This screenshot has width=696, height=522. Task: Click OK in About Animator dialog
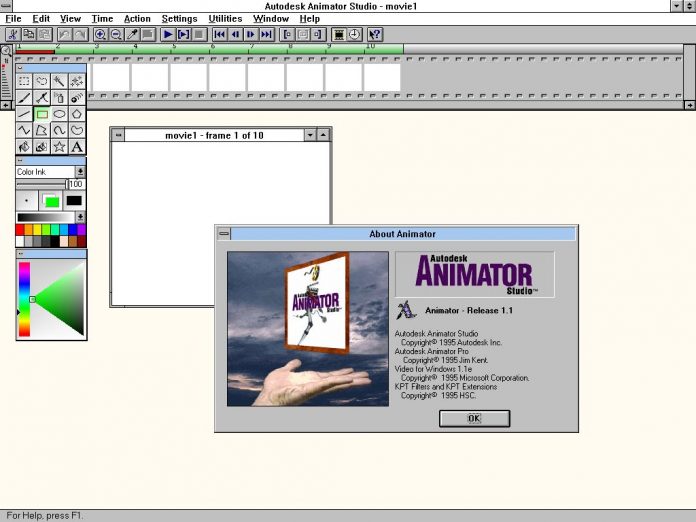pyautogui.click(x=474, y=418)
